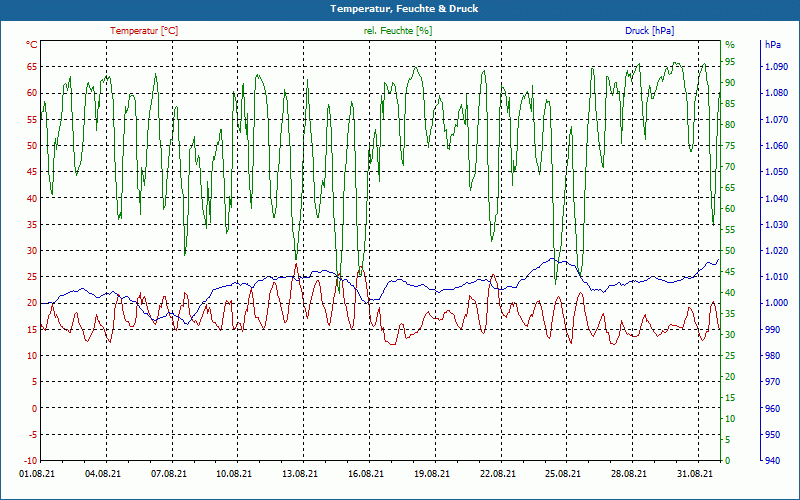Click the date label 13.08.21
Screen dimensions: 800x500
300,473
